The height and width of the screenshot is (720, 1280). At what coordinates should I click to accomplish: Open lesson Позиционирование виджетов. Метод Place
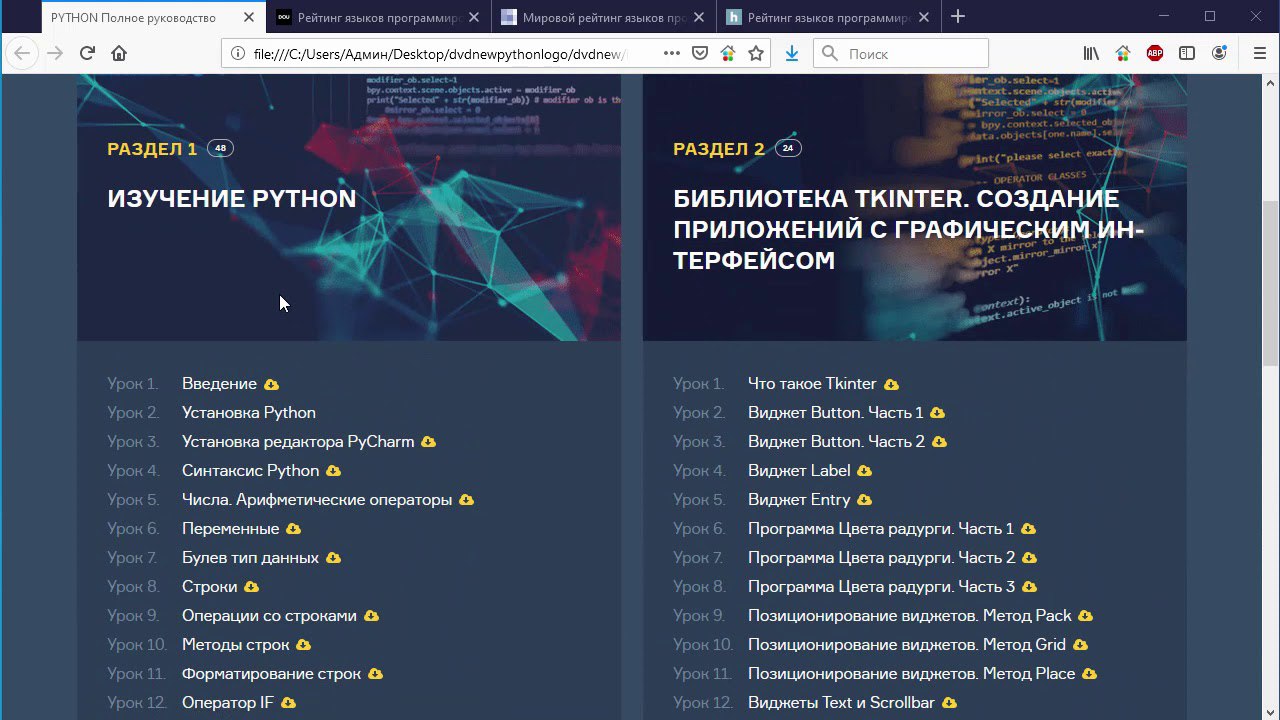click(x=912, y=674)
